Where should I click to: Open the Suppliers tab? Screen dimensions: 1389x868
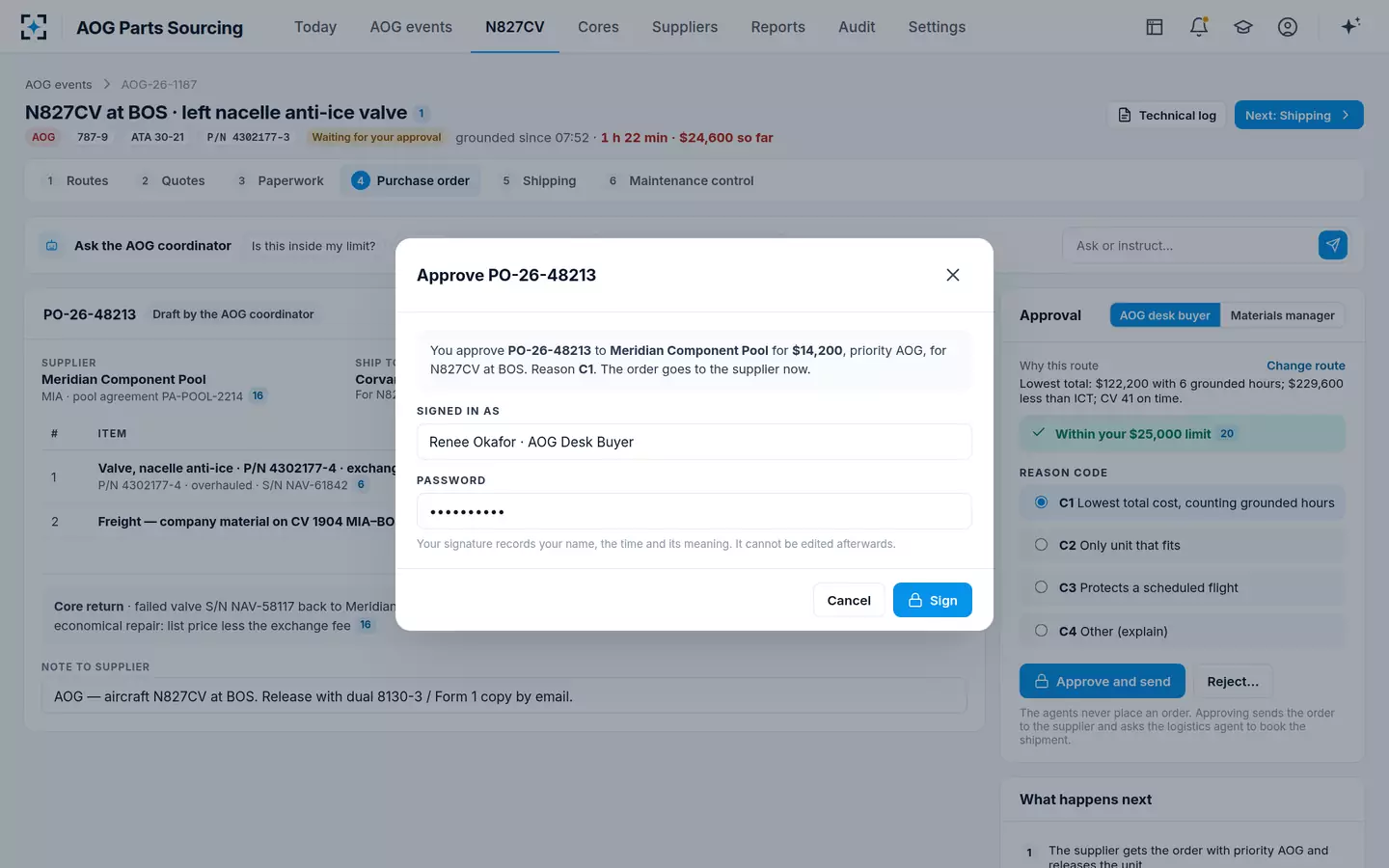[x=685, y=27]
